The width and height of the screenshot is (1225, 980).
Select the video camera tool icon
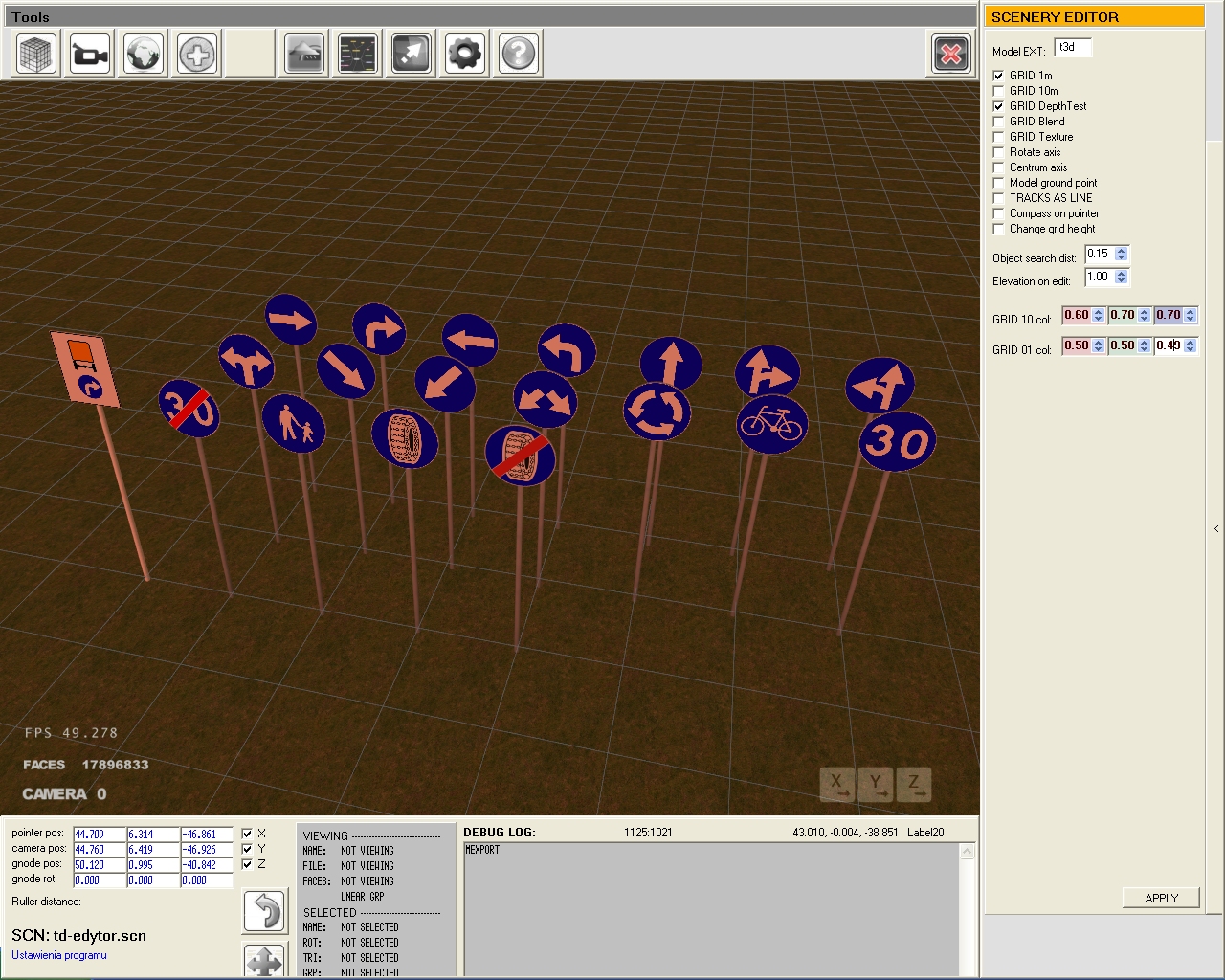point(90,54)
